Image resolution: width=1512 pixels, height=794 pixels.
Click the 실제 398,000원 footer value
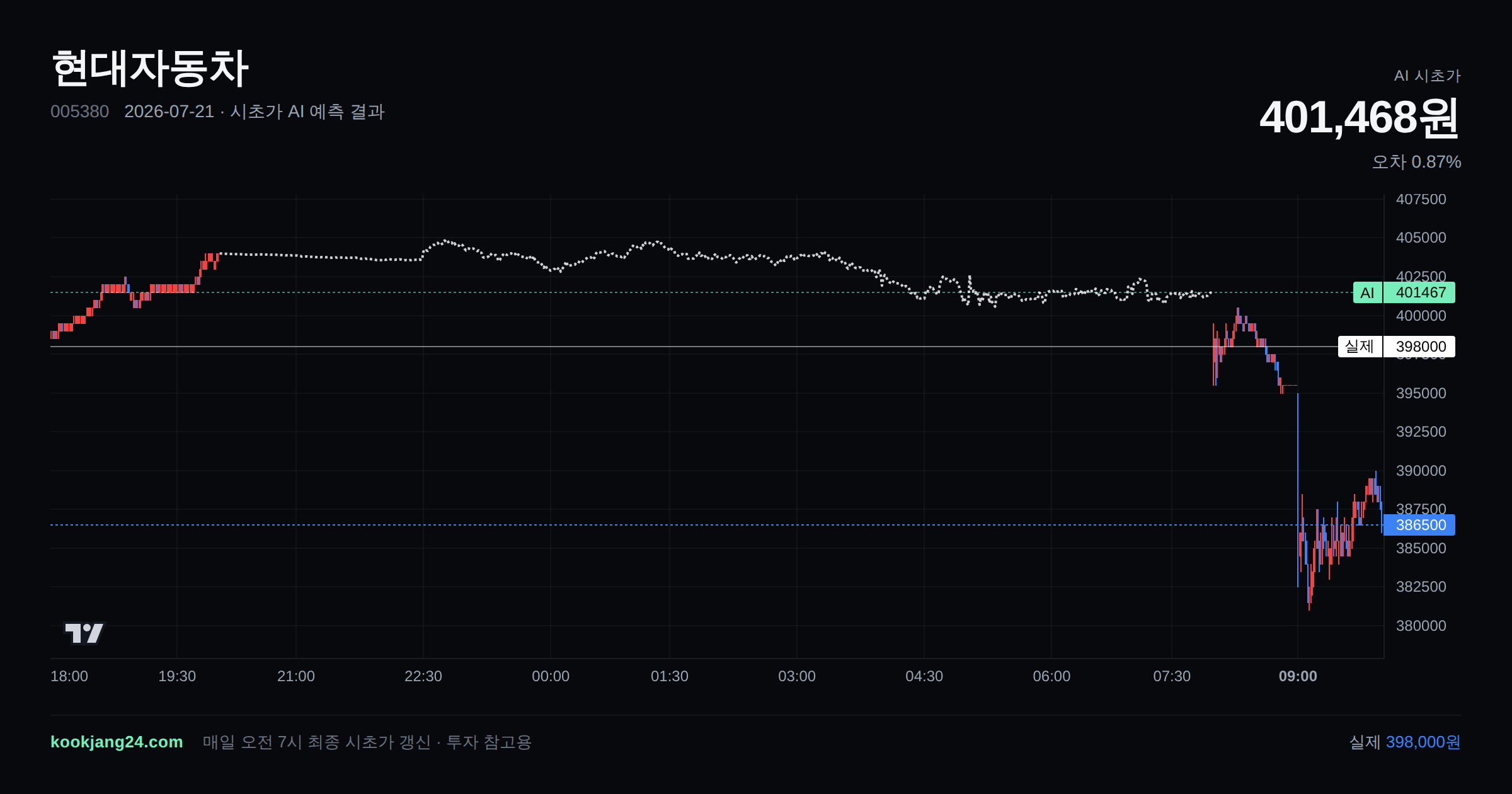click(1405, 742)
